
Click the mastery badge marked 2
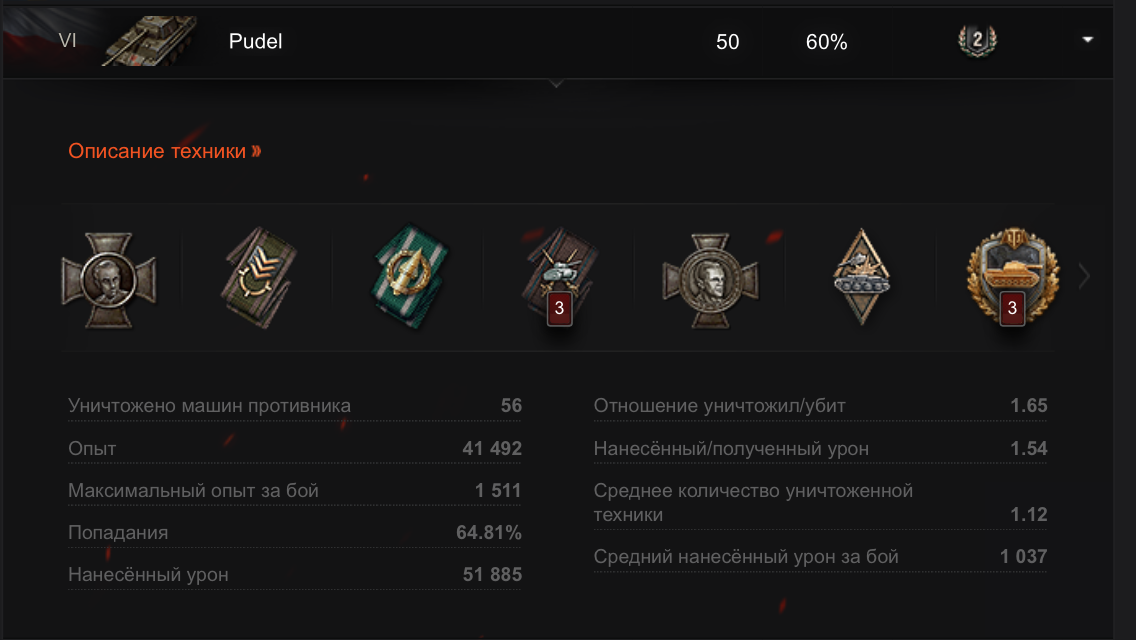click(x=977, y=41)
